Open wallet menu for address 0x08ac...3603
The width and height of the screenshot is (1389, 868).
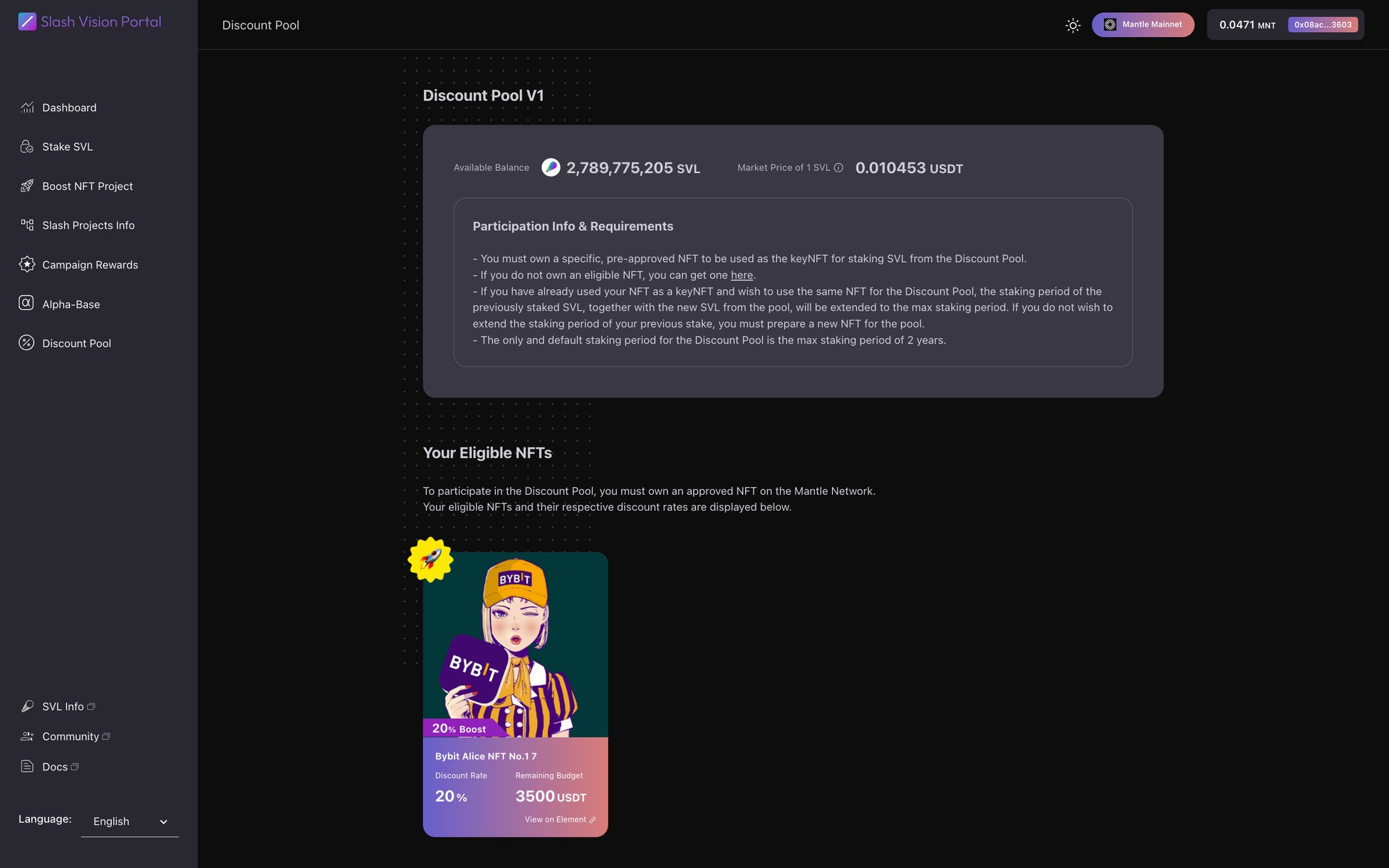1322,25
